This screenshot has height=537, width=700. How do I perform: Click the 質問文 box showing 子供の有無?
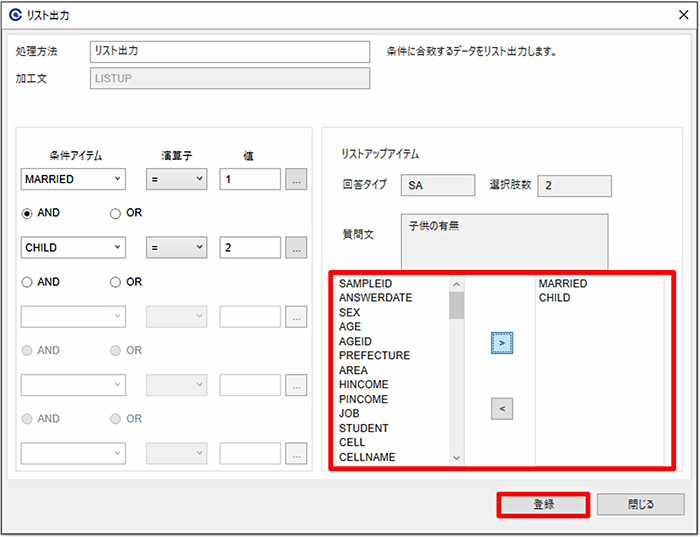pyautogui.click(x=504, y=241)
